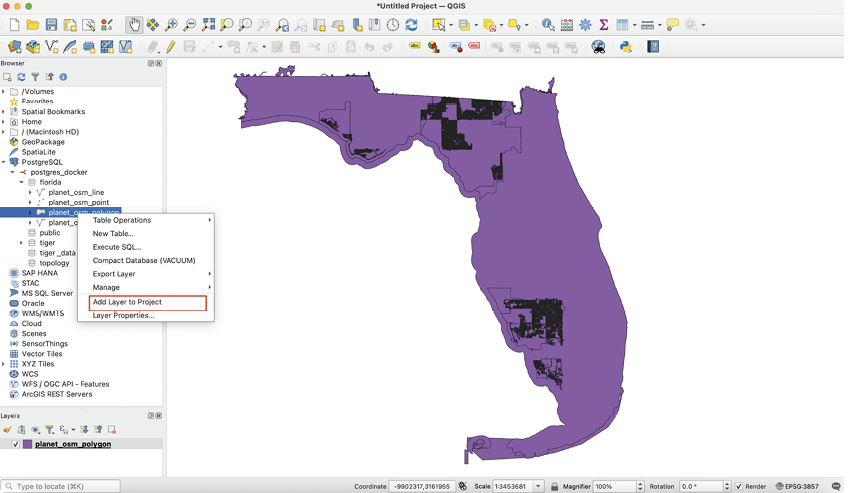Click the New Project icon
Viewport: 858px width, 493px height.
pyautogui.click(x=15, y=25)
